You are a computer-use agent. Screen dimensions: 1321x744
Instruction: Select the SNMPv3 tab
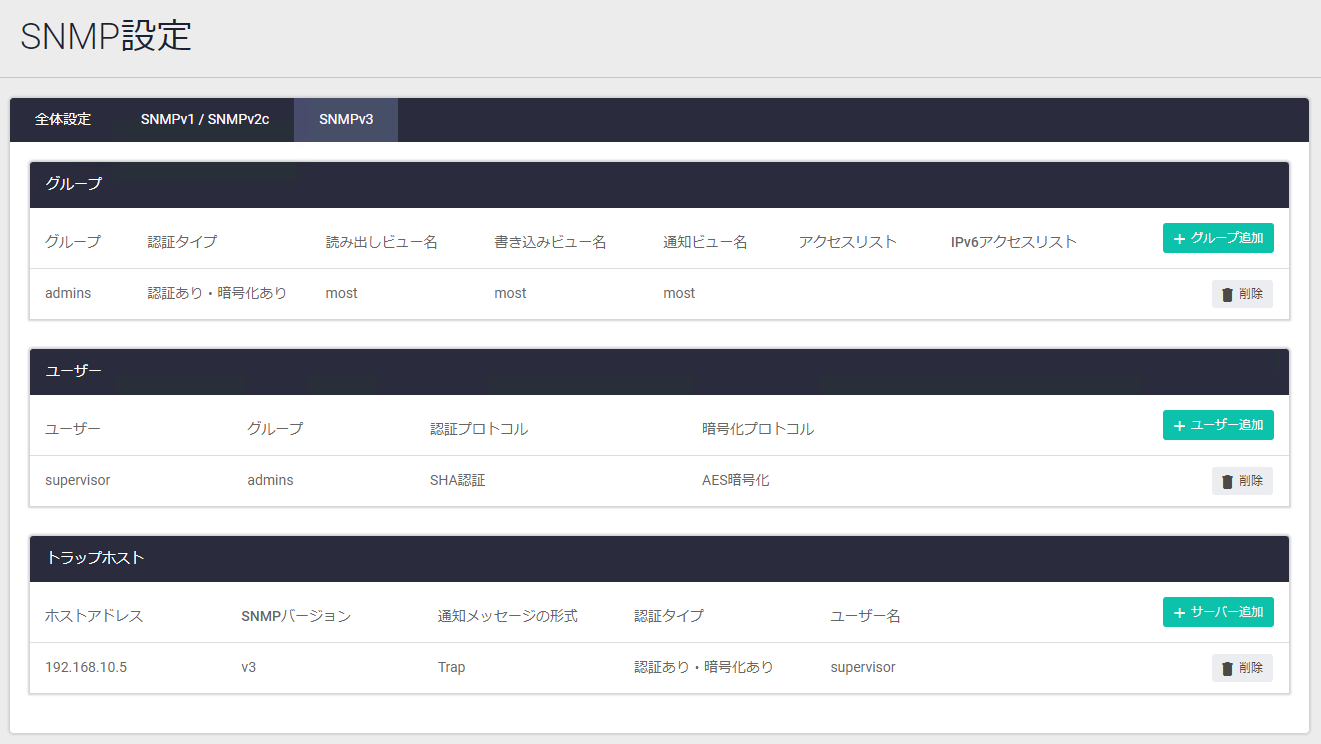tap(346, 120)
